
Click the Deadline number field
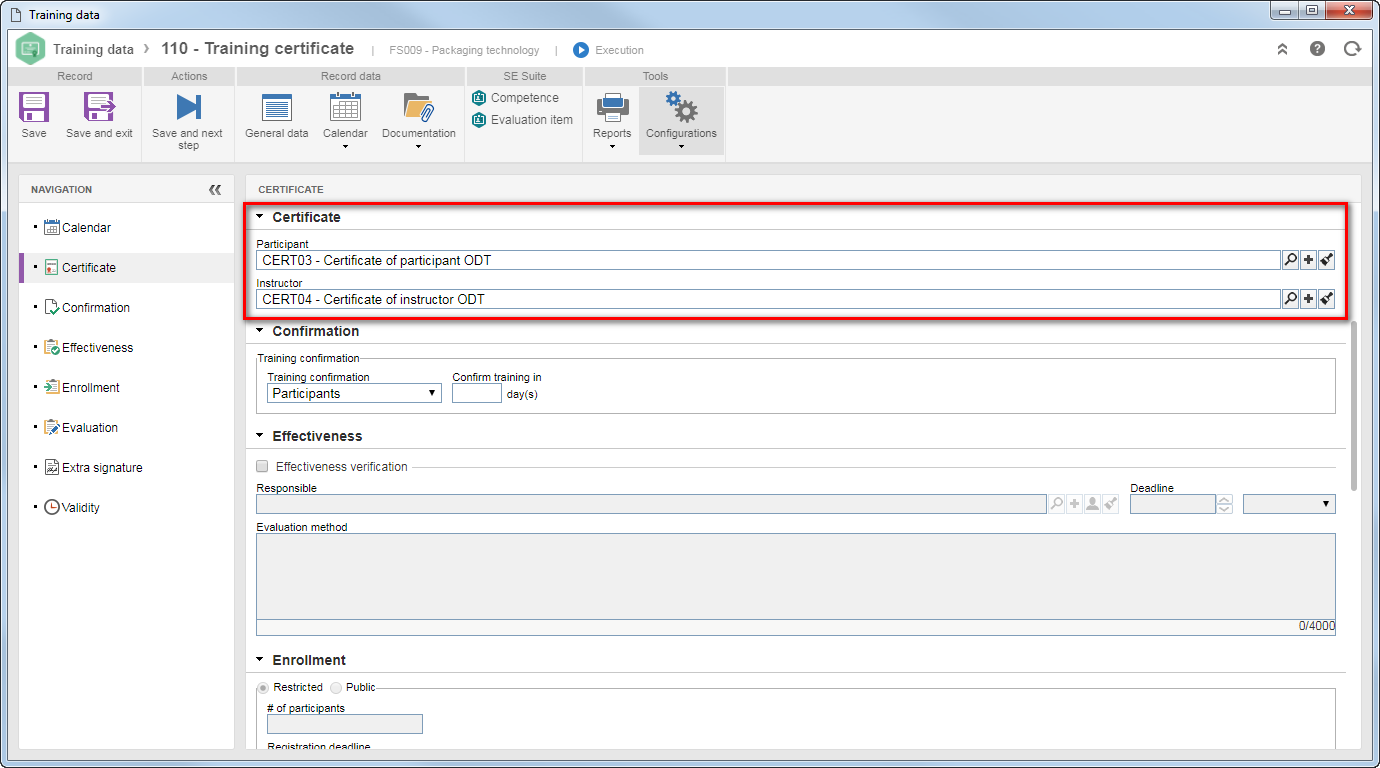(x=1173, y=504)
